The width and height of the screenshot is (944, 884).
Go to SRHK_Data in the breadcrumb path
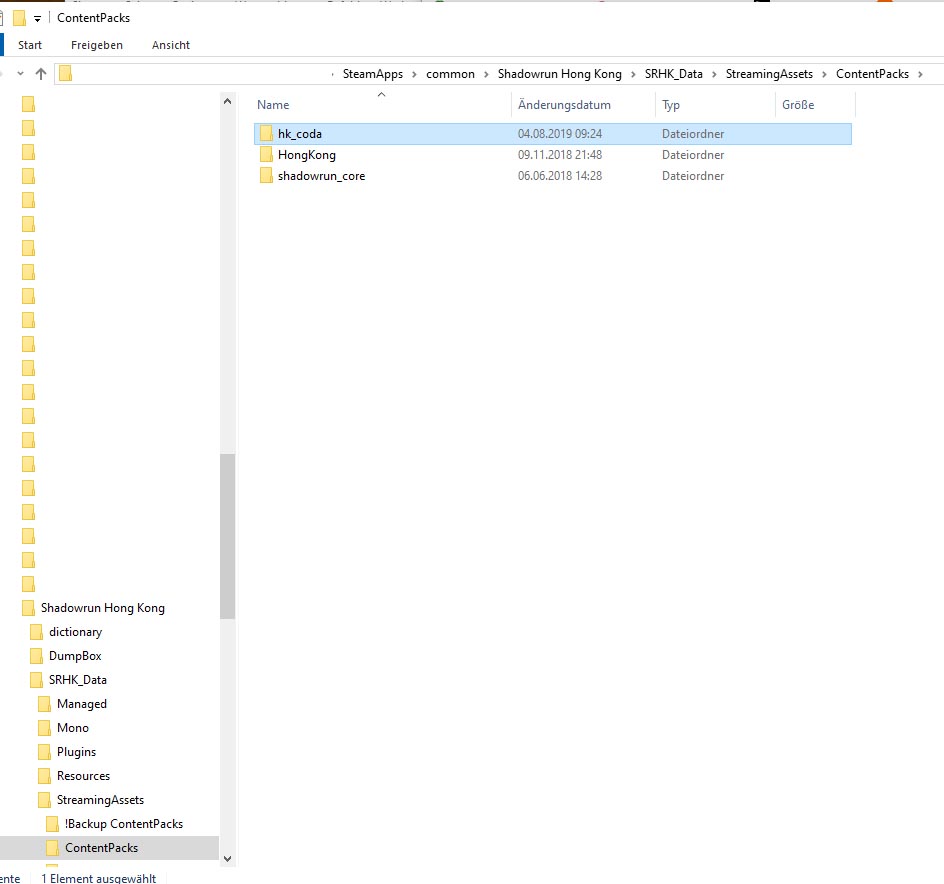674,74
